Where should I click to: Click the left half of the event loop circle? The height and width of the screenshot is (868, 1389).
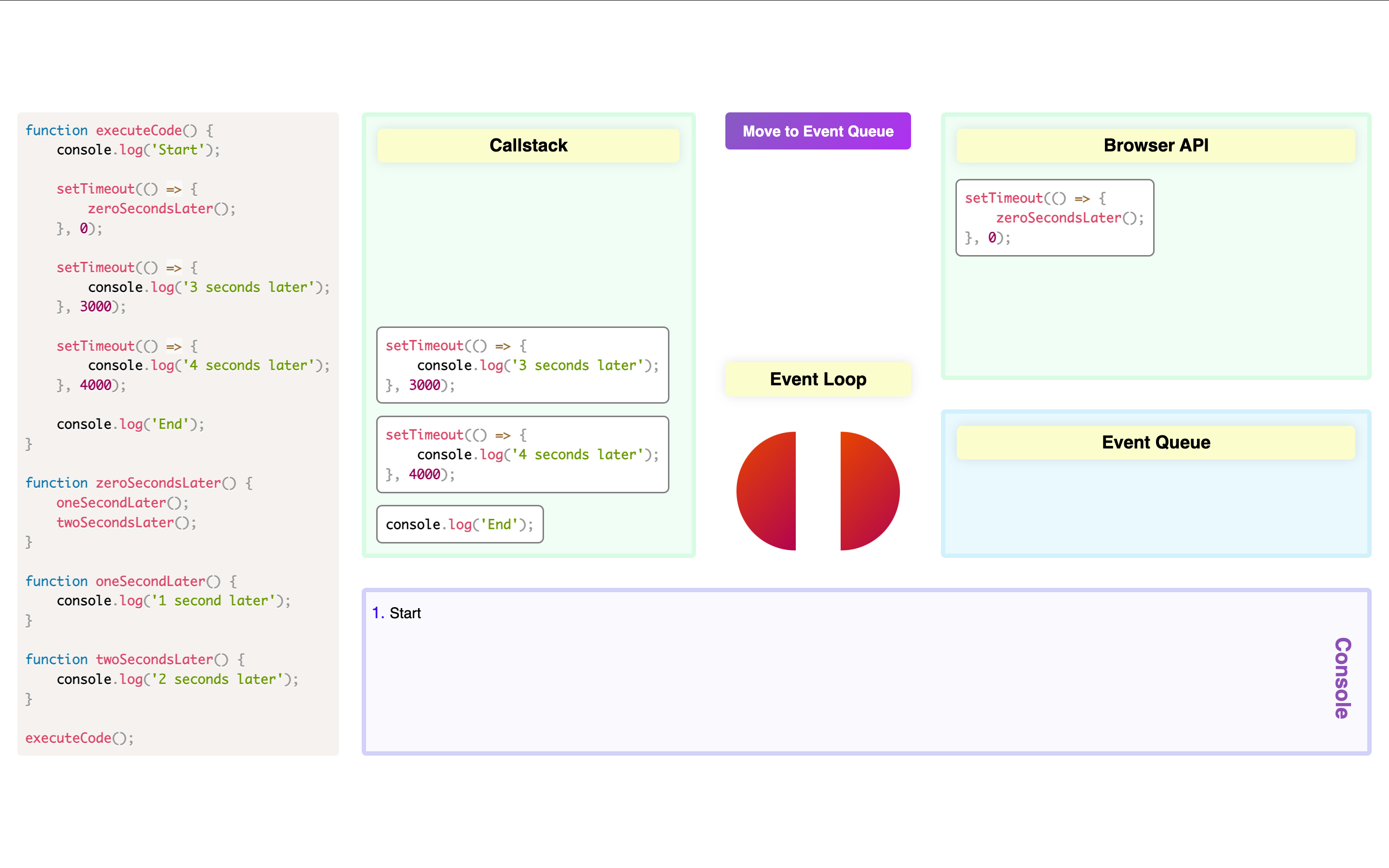766,491
